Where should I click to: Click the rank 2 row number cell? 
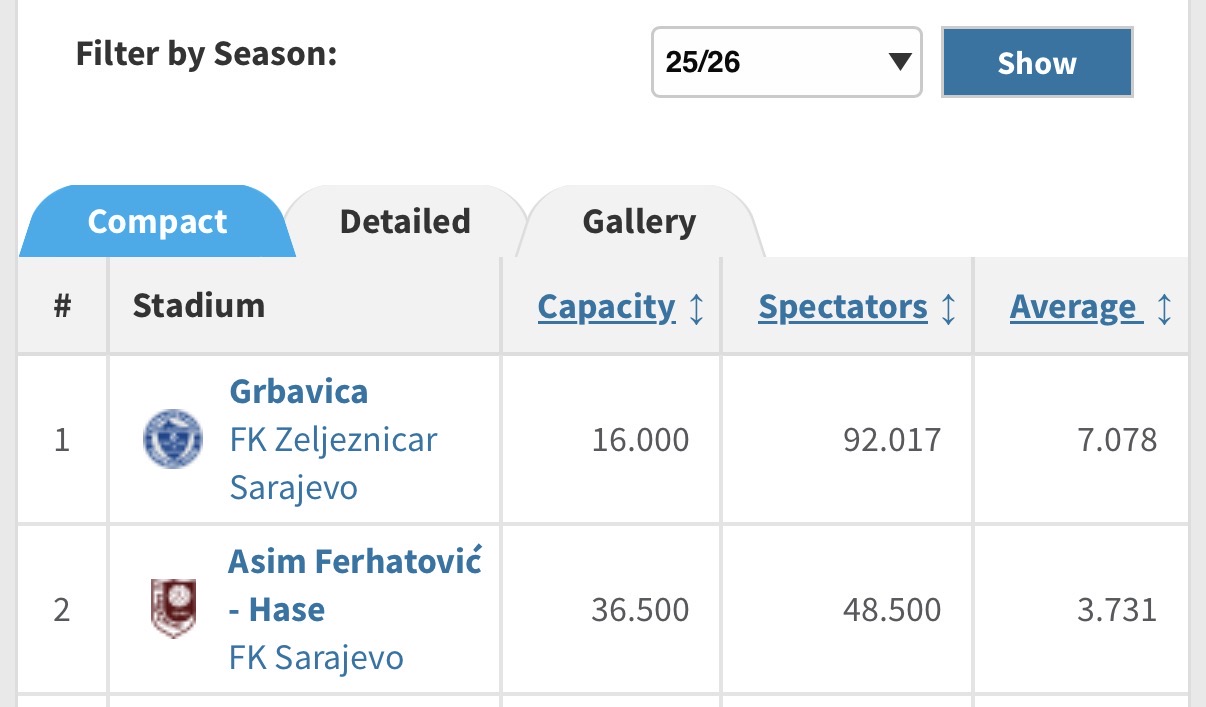pos(62,609)
